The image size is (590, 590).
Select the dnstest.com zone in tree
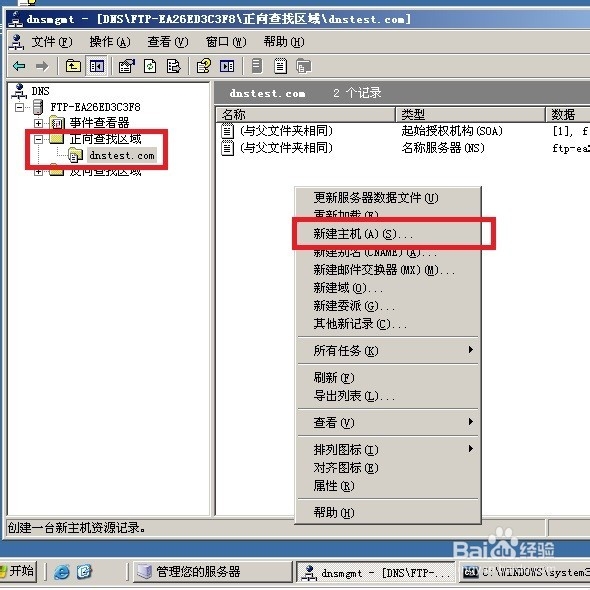(x=122, y=155)
